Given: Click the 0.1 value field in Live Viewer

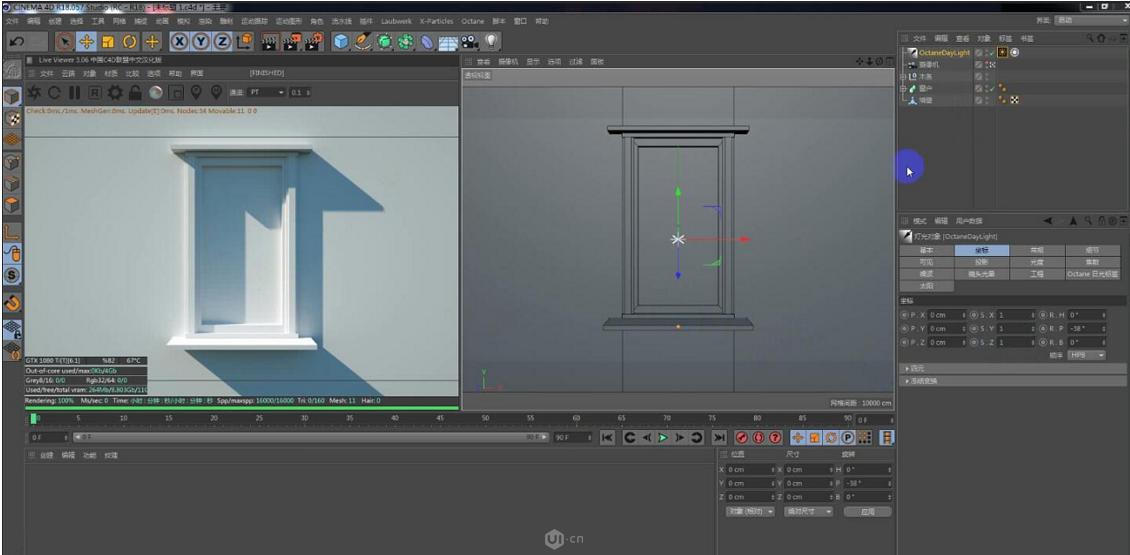Looking at the screenshot, I should click(299, 92).
